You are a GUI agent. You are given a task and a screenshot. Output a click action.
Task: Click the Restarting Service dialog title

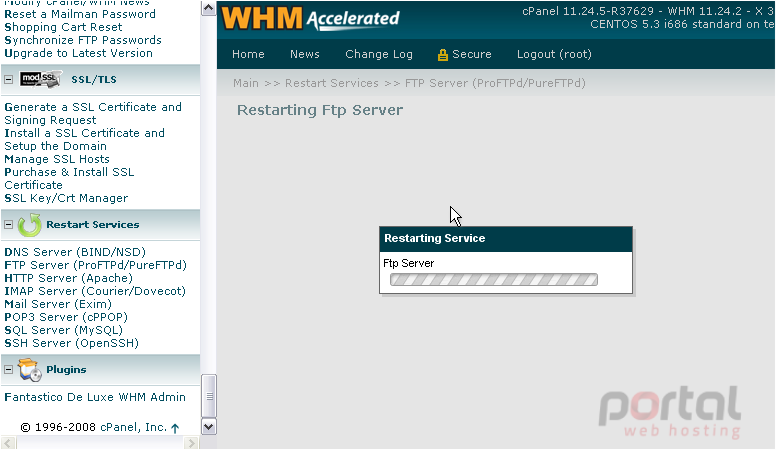point(435,239)
